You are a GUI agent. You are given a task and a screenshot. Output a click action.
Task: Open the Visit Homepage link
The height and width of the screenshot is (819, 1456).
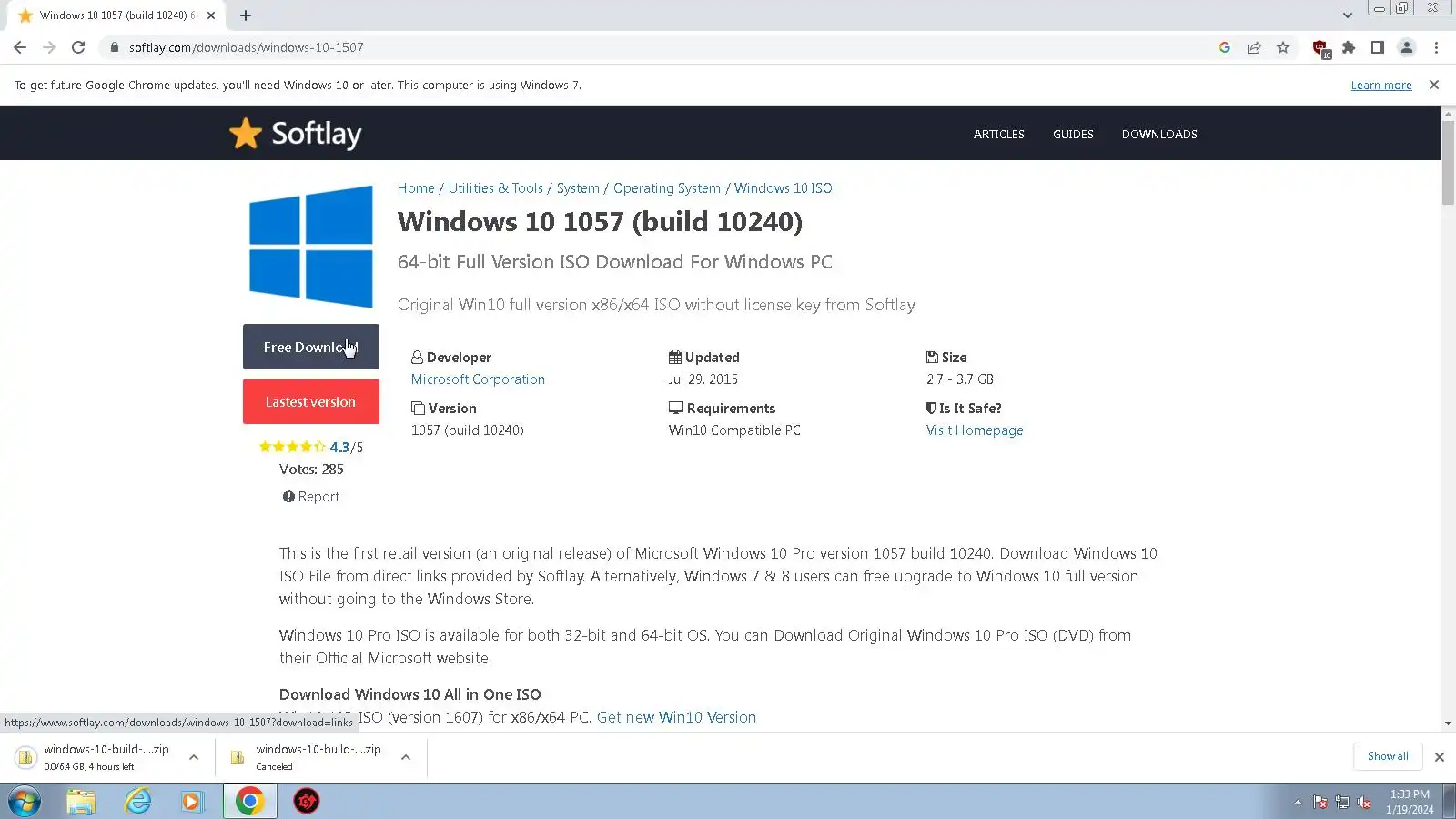[975, 430]
